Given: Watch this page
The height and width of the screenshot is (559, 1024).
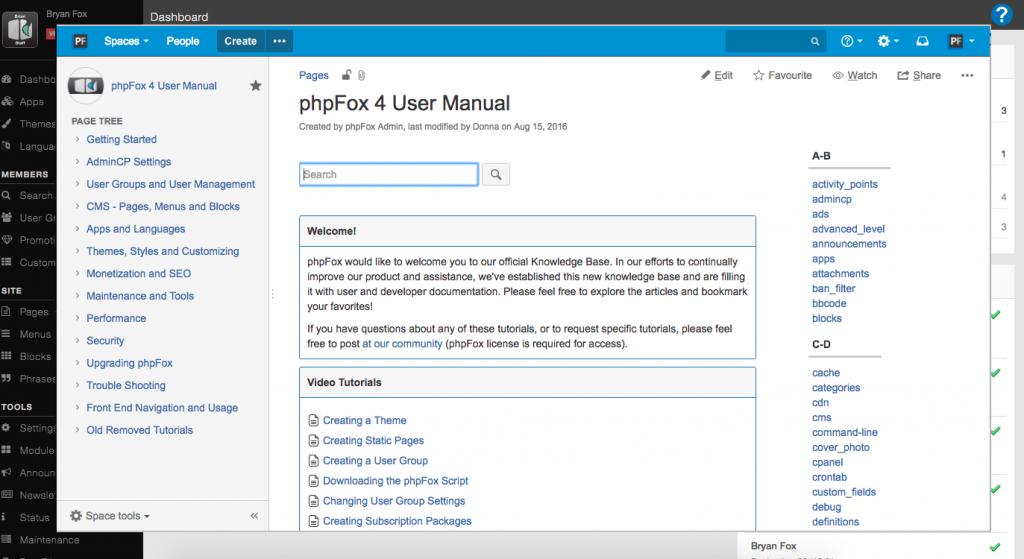Looking at the screenshot, I should (854, 75).
